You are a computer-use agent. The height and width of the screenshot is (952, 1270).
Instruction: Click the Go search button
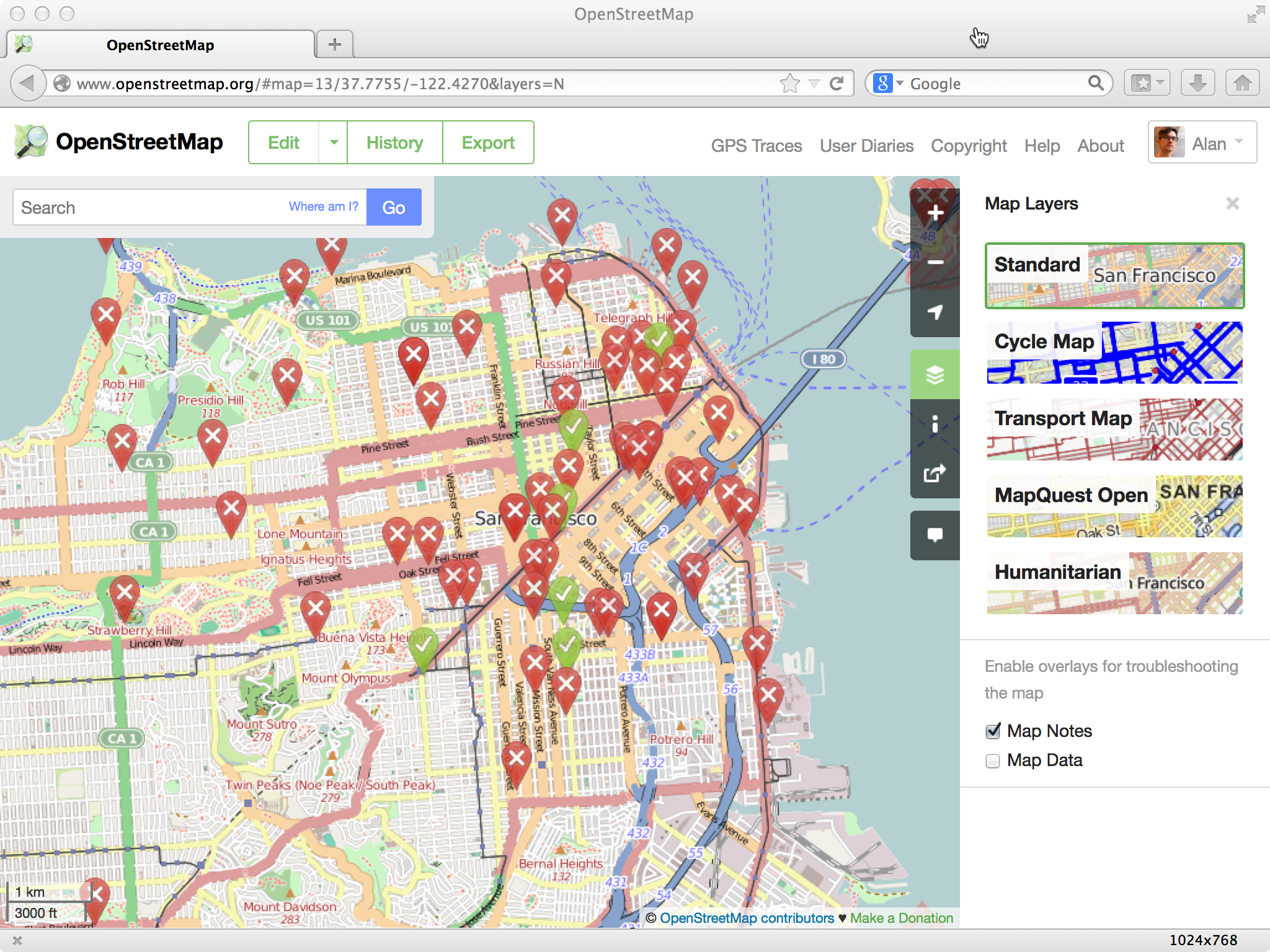394,208
